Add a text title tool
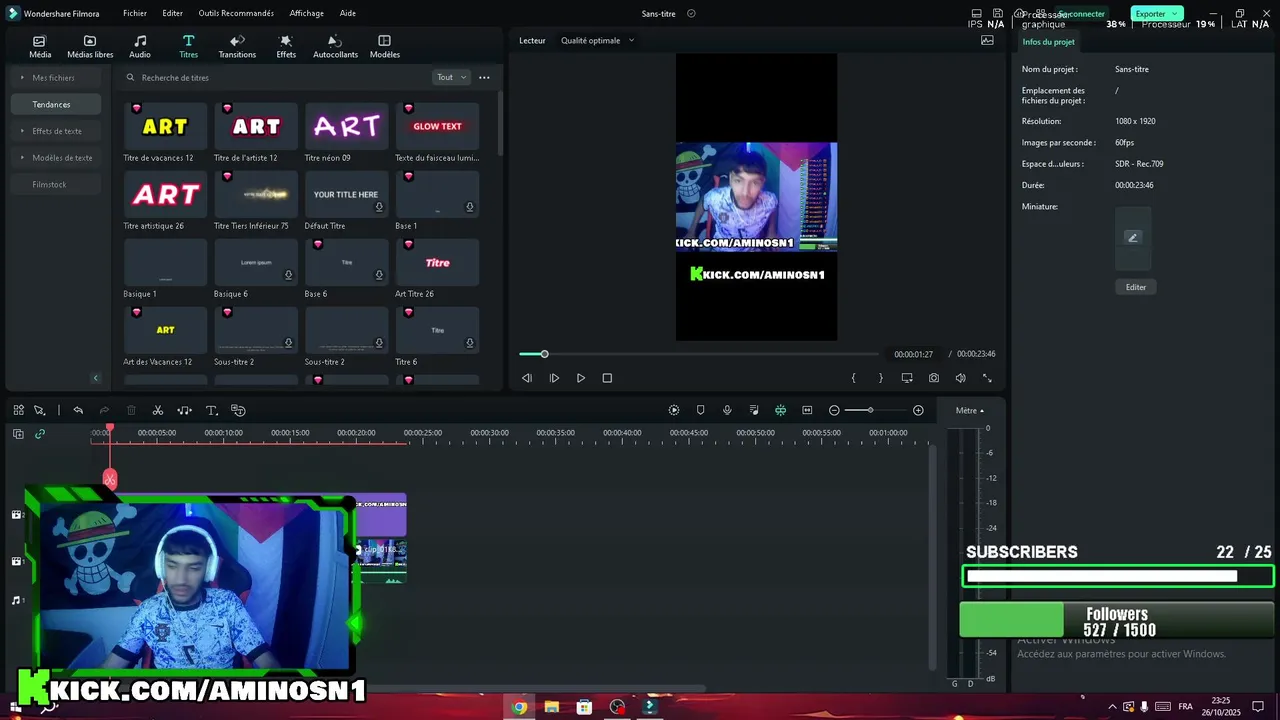 coord(211,410)
